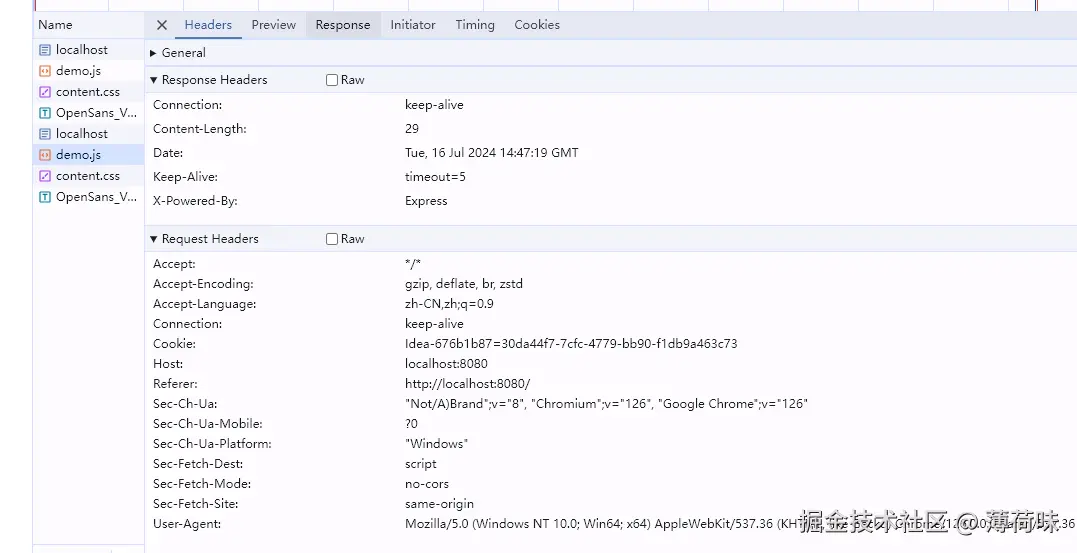Image resolution: width=1077 pixels, height=553 pixels.
Task: Click the Name column header
Action: (x=56, y=25)
